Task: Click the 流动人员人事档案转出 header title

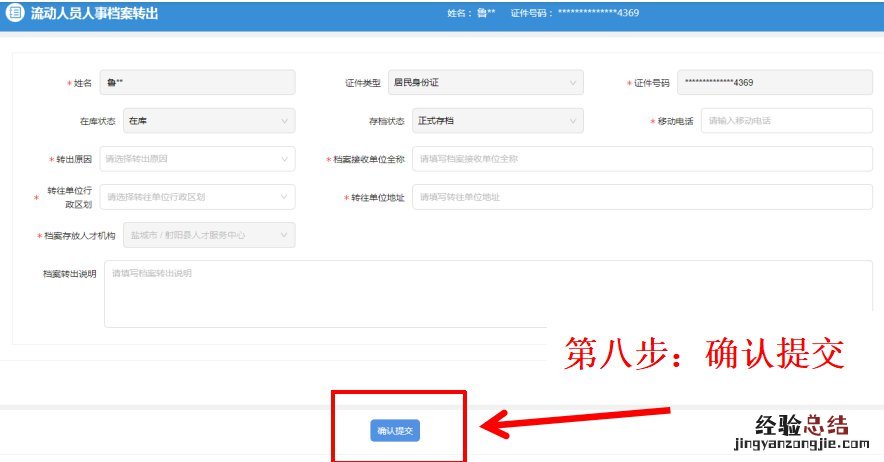Action: [x=94, y=14]
